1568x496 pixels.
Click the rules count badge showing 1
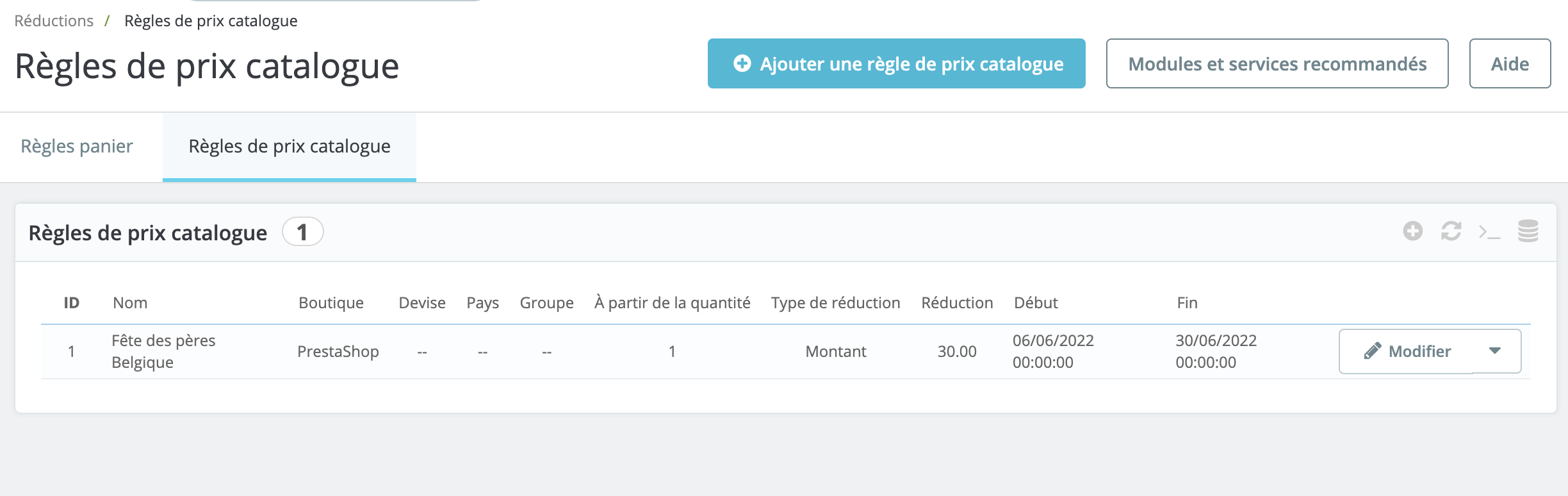pos(302,232)
